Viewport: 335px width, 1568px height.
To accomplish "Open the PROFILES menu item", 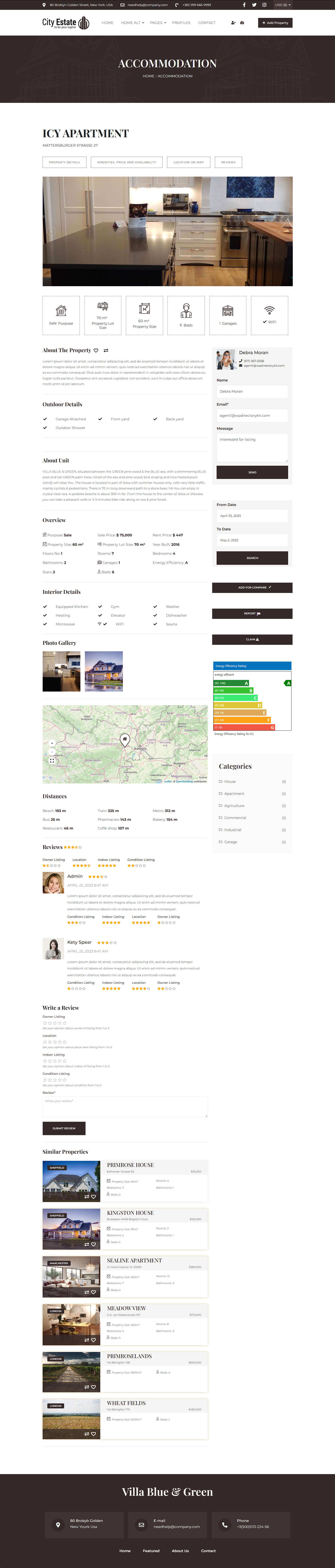I will [x=181, y=23].
